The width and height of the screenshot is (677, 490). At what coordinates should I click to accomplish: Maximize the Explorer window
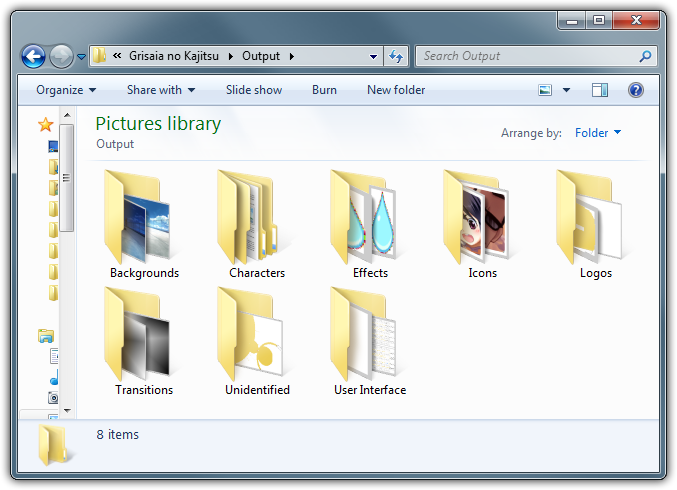pyautogui.click(x=598, y=20)
